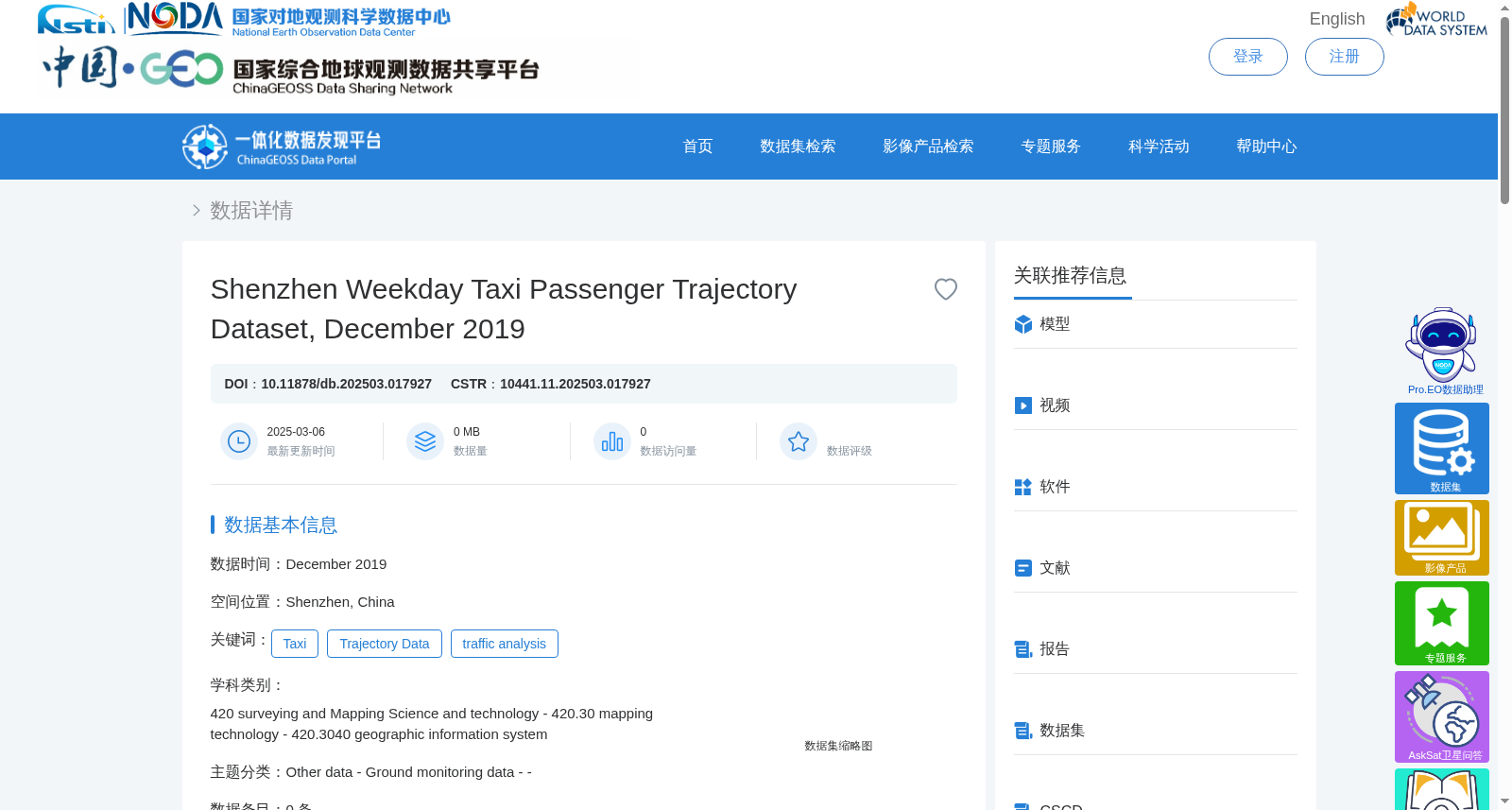Open the 首页 home menu item
This screenshot has height=810, width=1512.
pos(697,146)
